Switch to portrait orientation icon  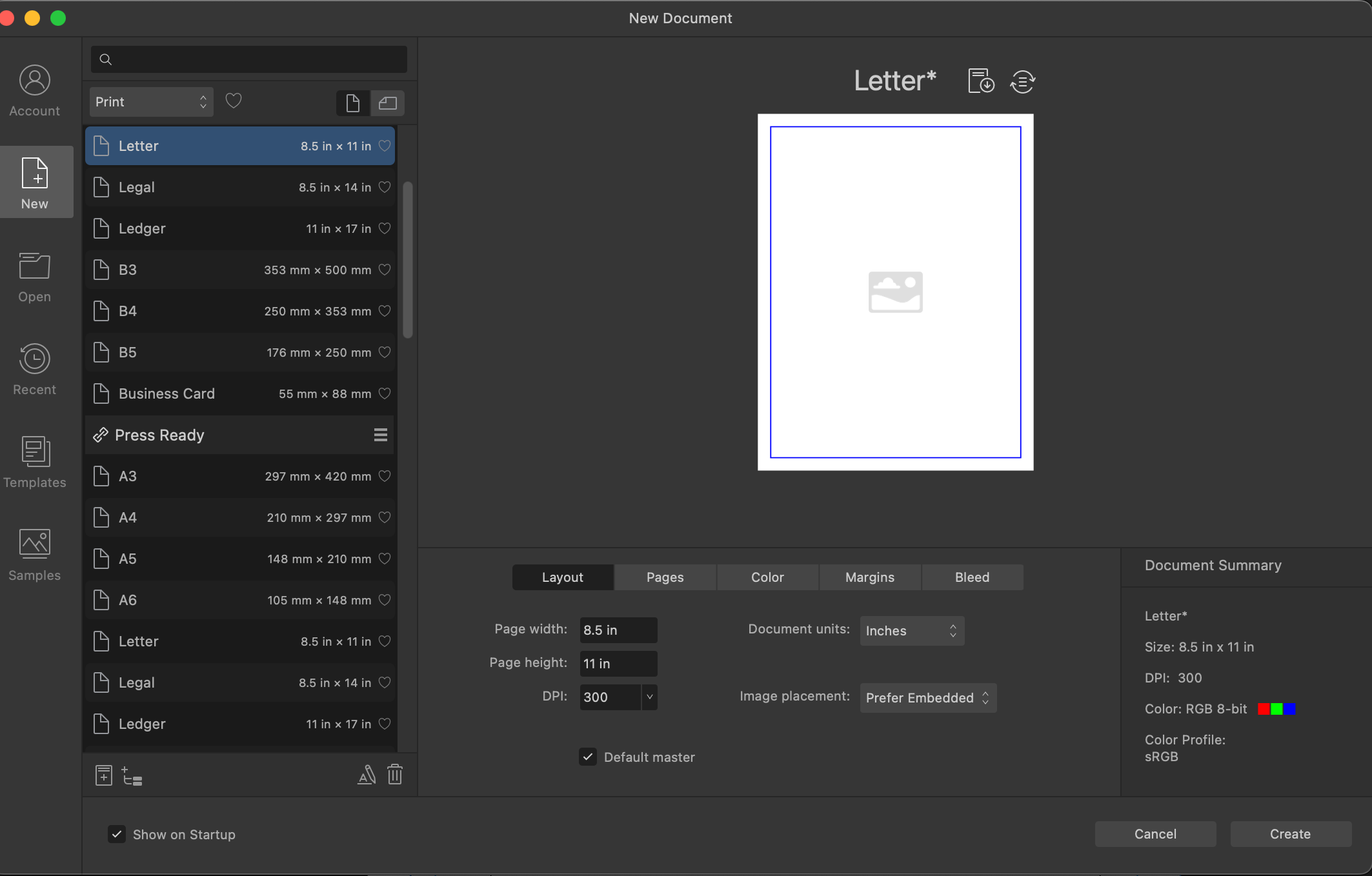tap(353, 103)
